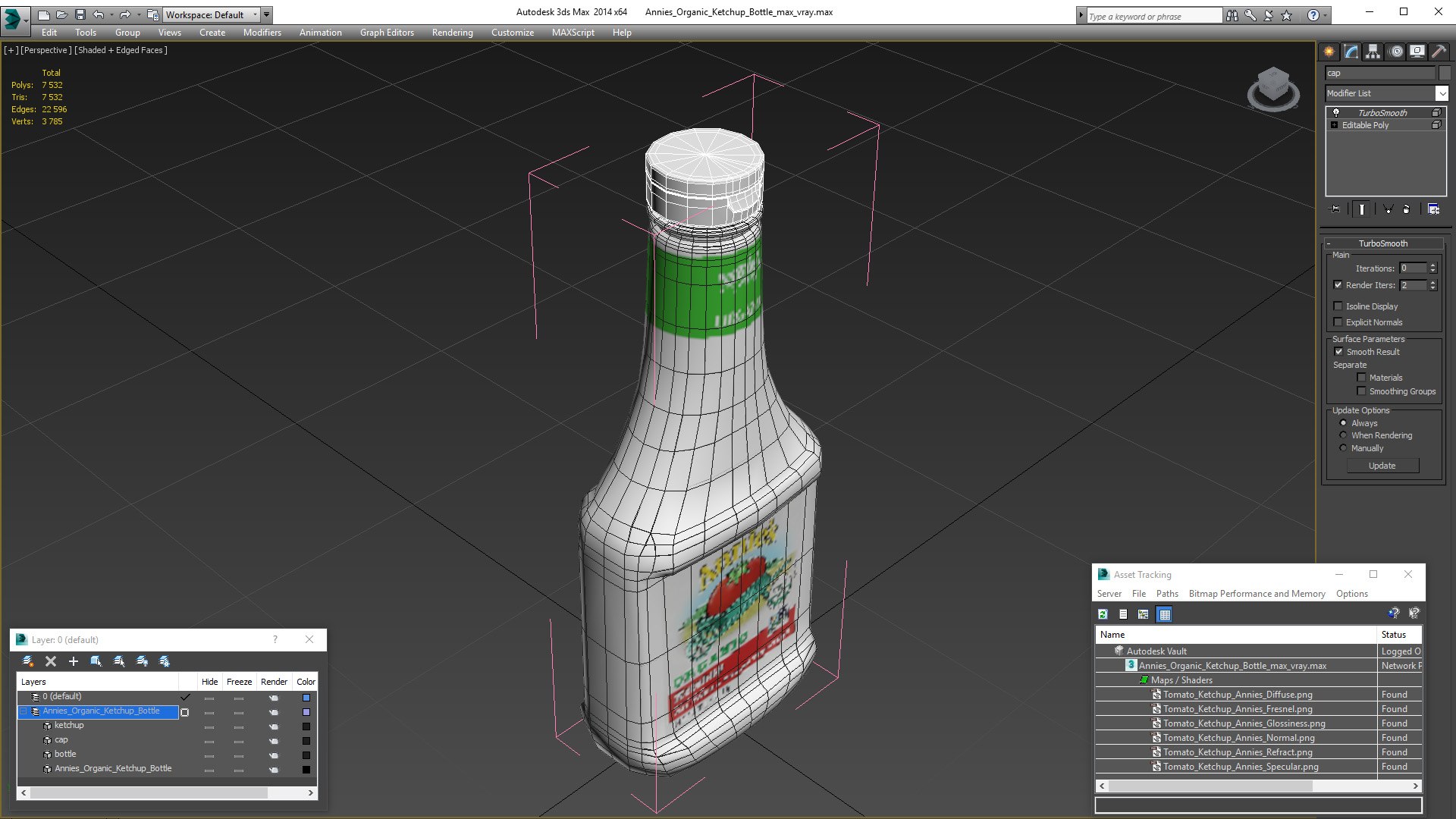Open the MAXScript menu
Viewport: 1456px width, 819px height.
[x=573, y=33]
